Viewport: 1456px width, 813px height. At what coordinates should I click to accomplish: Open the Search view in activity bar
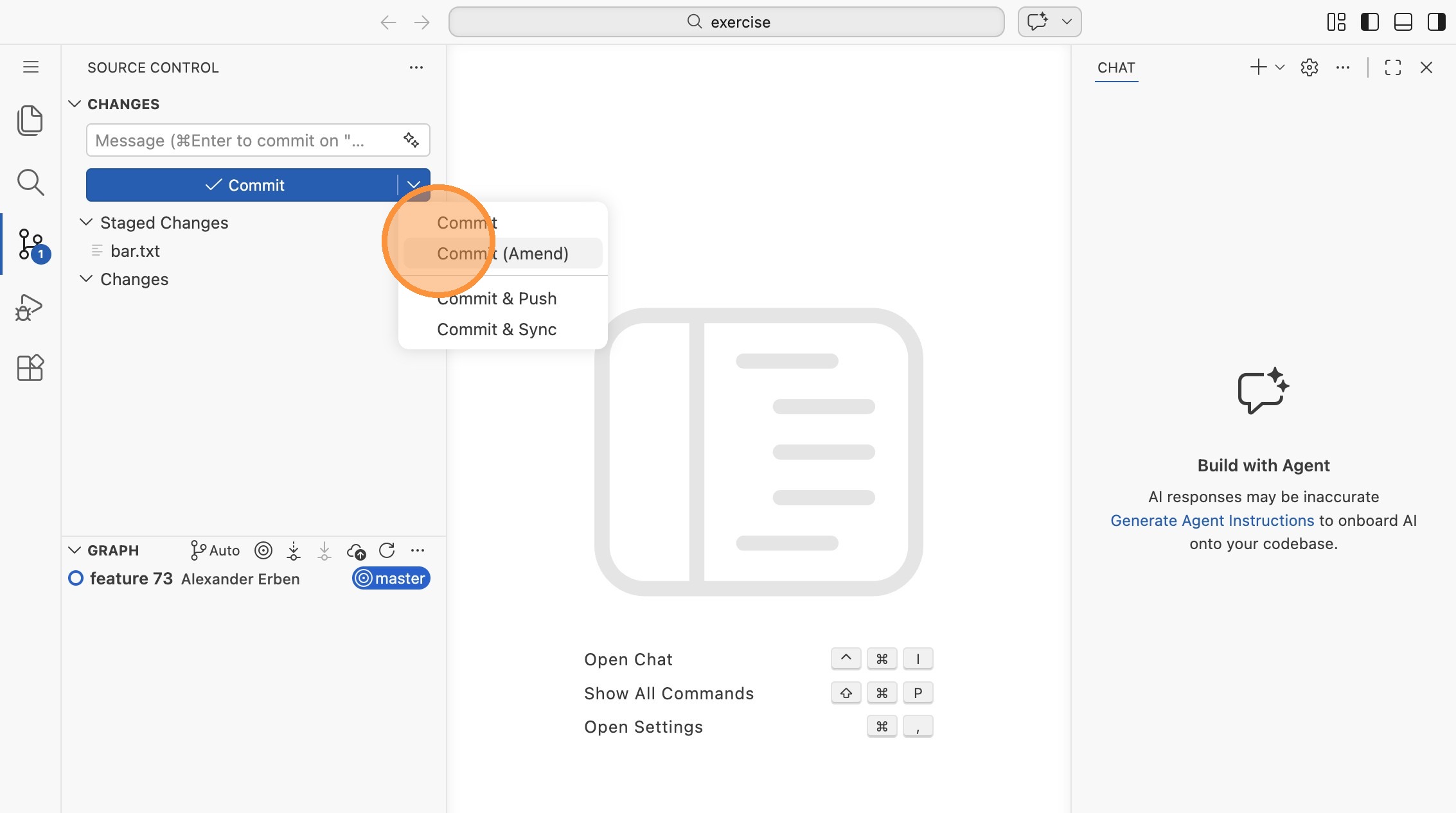(x=30, y=182)
